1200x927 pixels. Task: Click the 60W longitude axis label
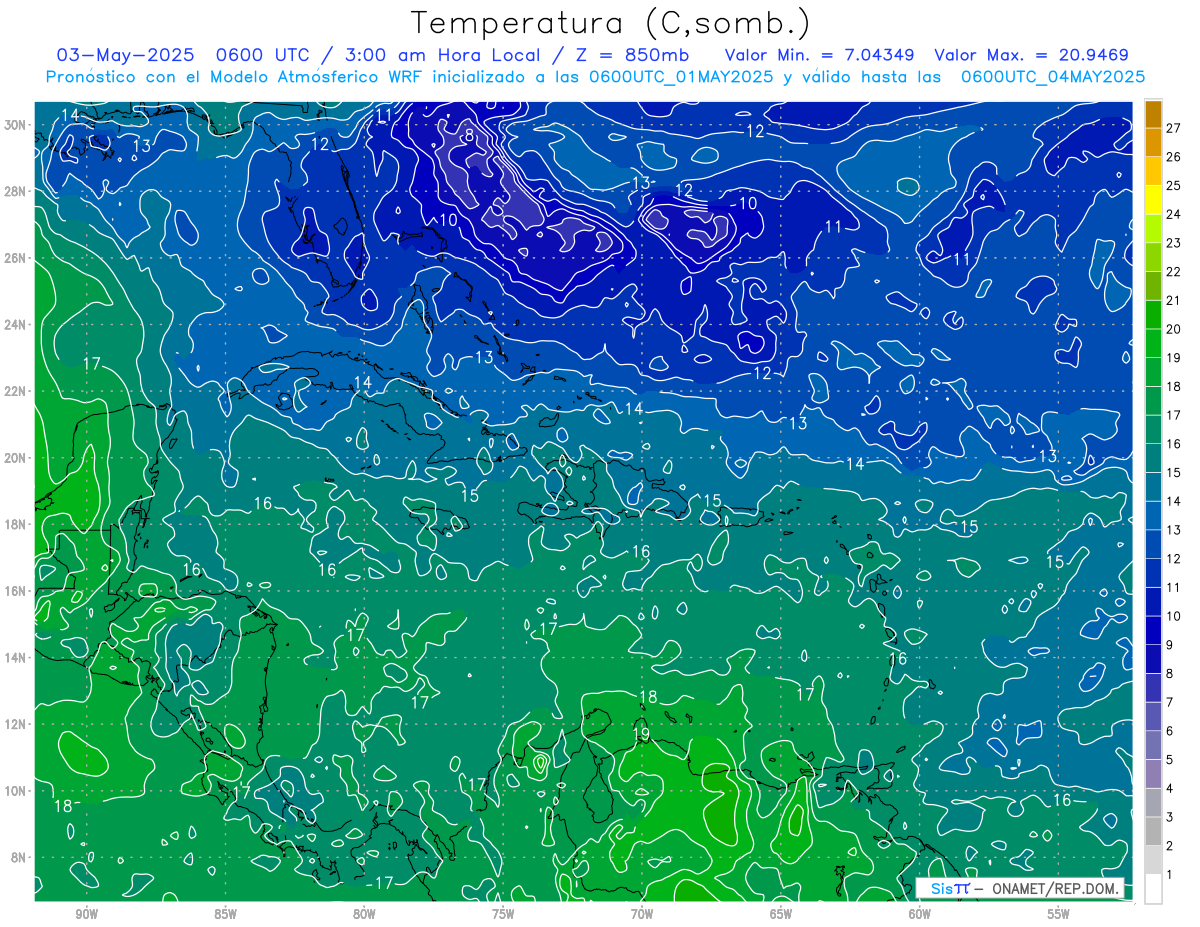pyautogui.click(x=920, y=914)
